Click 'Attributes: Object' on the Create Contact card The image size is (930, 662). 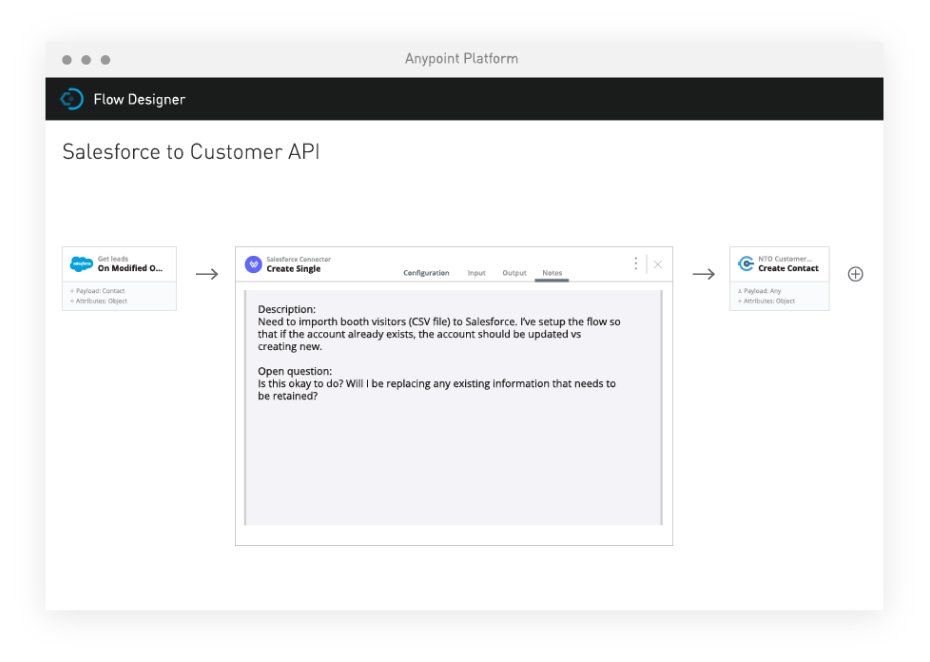pyautogui.click(x=769, y=301)
